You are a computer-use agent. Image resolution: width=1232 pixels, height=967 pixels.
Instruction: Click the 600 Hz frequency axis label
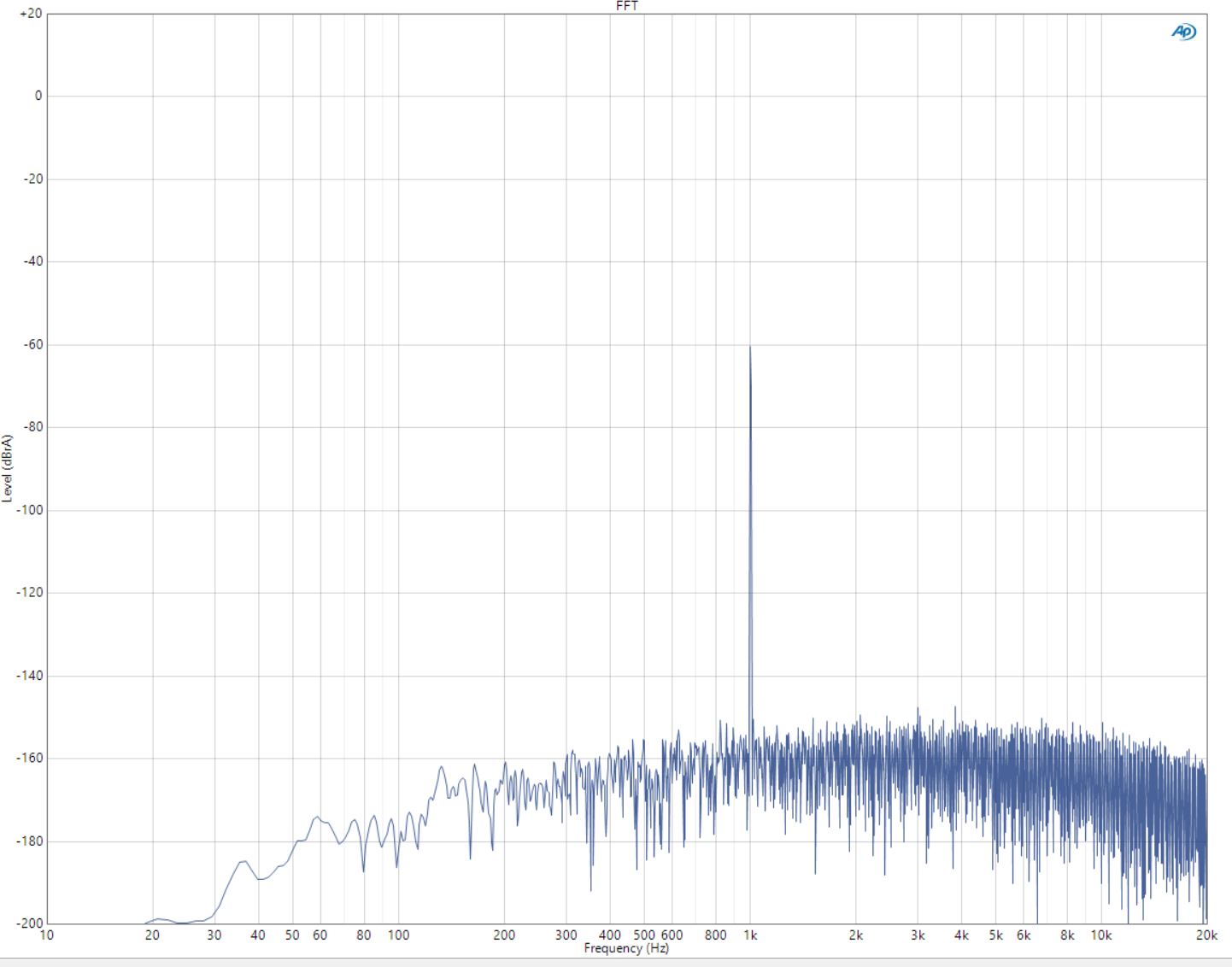click(x=672, y=935)
